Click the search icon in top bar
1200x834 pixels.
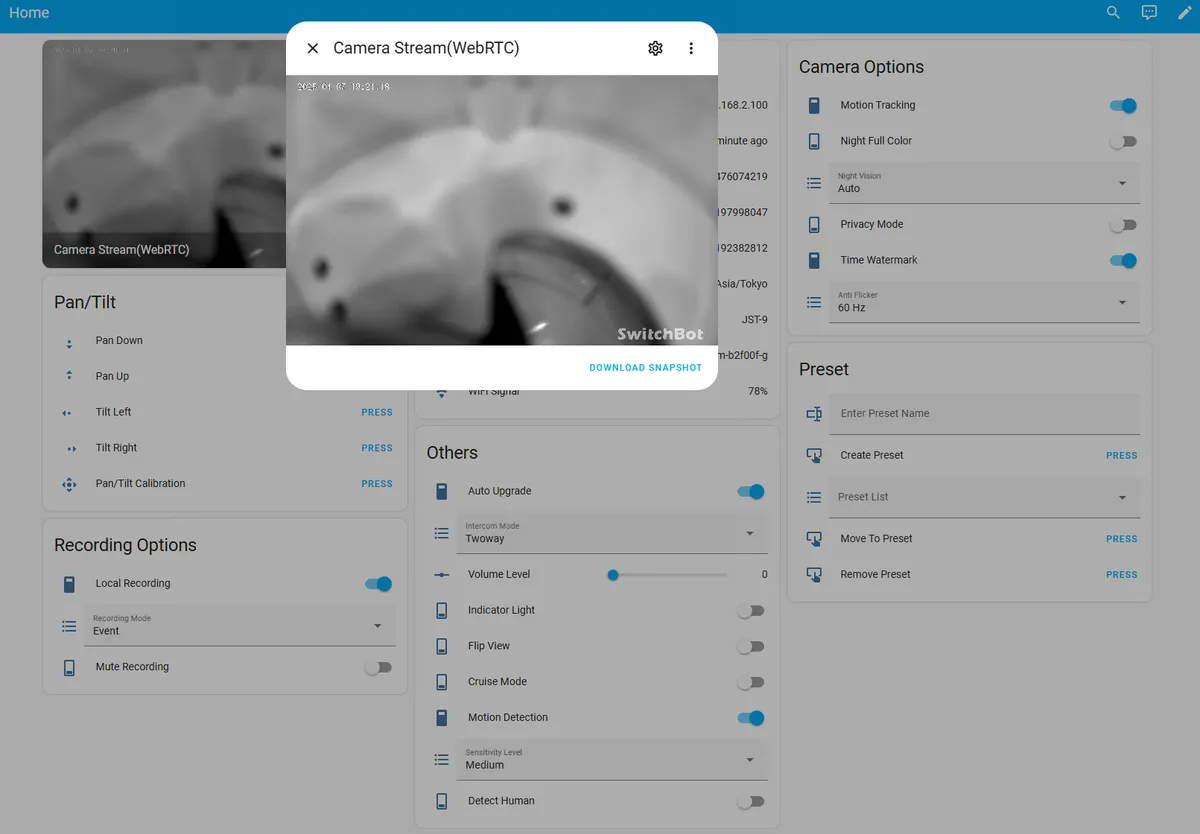[1113, 13]
